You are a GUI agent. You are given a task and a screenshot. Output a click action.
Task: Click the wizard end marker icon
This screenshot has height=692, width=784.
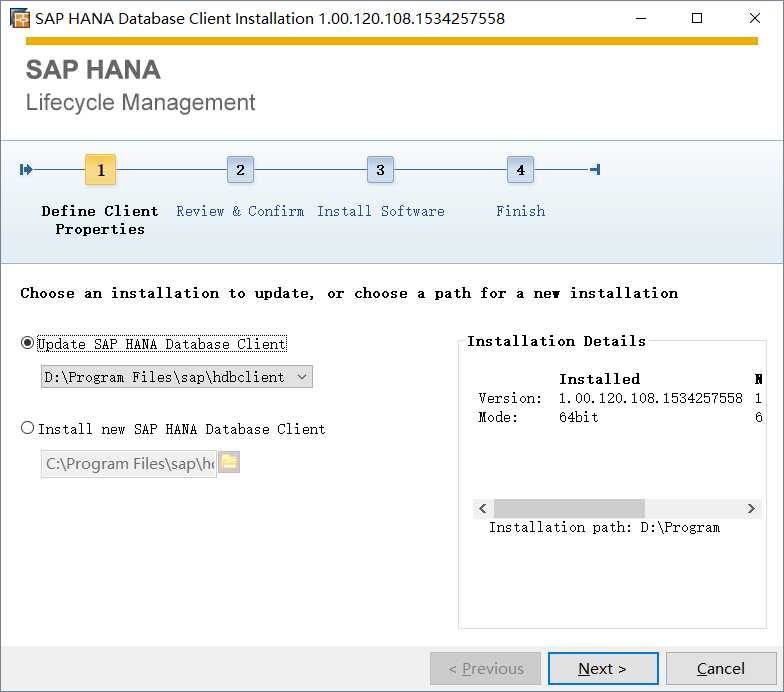tap(595, 170)
